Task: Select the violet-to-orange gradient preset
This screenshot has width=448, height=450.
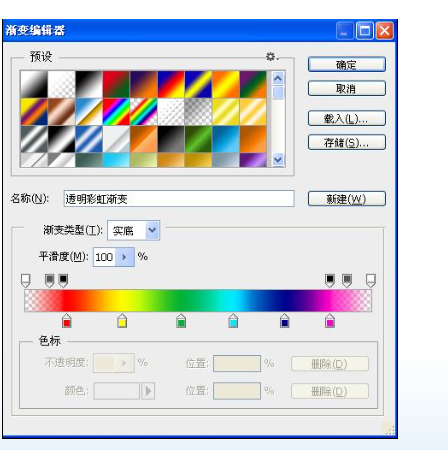Action: 143,84
